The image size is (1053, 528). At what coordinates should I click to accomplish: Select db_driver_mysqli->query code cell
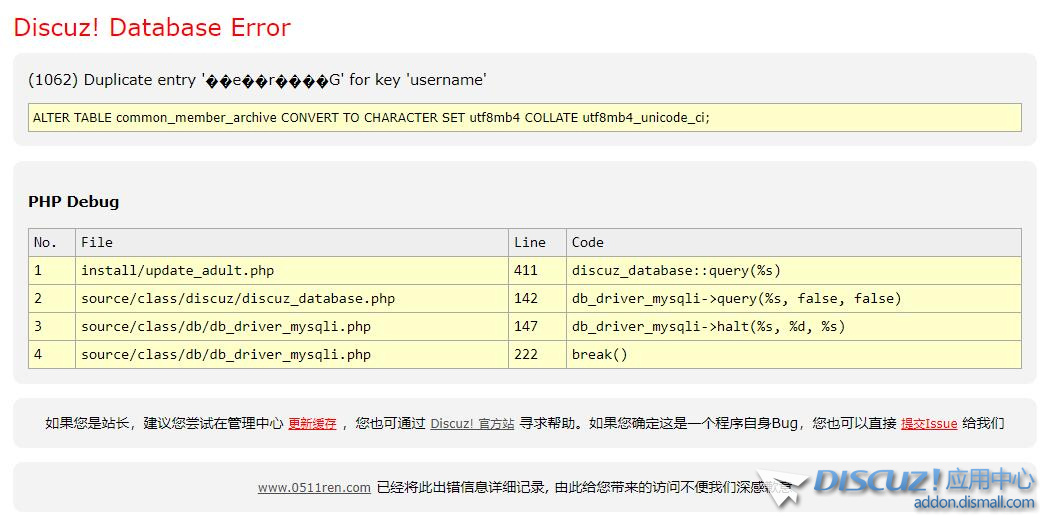pyautogui.click(x=794, y=298)
